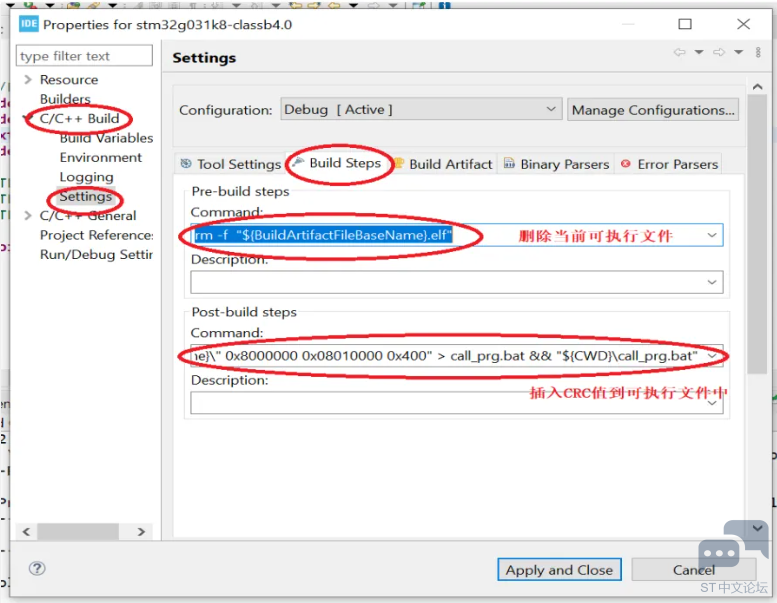This screenshot has width=777, height=603.
Task: Click the type filter text field
Action: coord(84,55)
